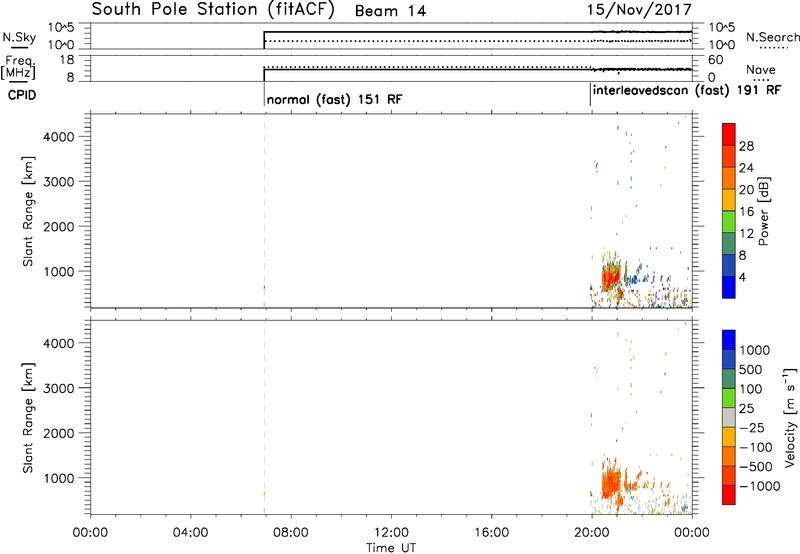Screen dimensions: 800x554
Task: Click the dashed vertical marker in velocity panel
Action: [x=264, y=417]
